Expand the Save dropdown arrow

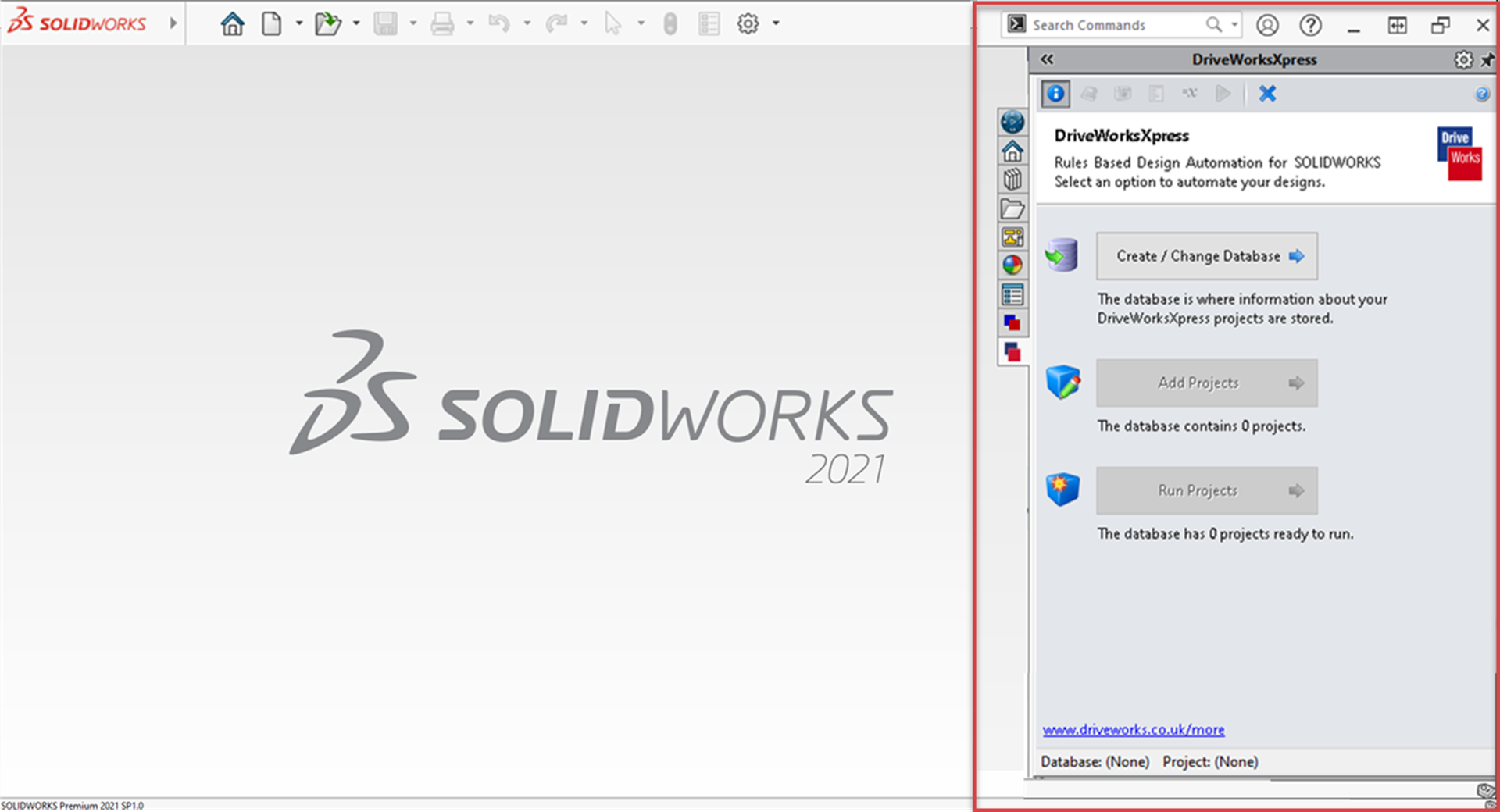413,23
